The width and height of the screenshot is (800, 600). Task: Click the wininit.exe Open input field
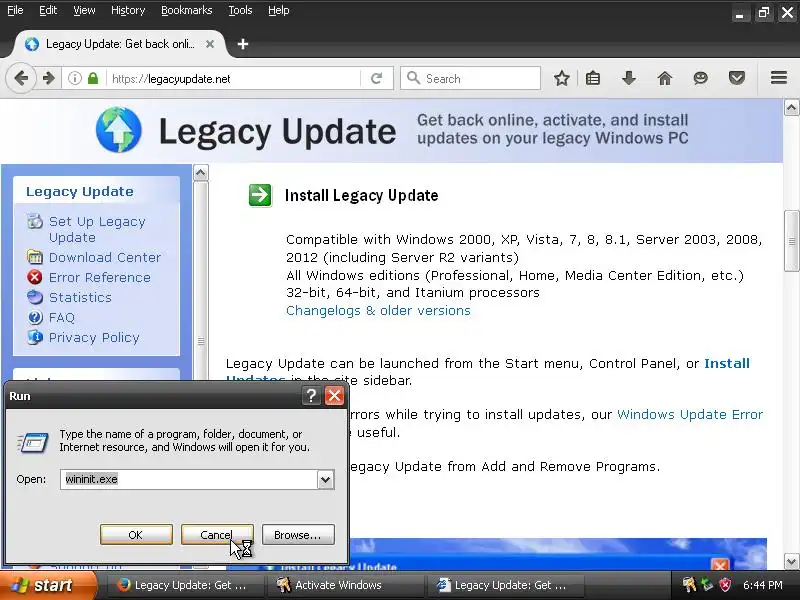[189, 480]
